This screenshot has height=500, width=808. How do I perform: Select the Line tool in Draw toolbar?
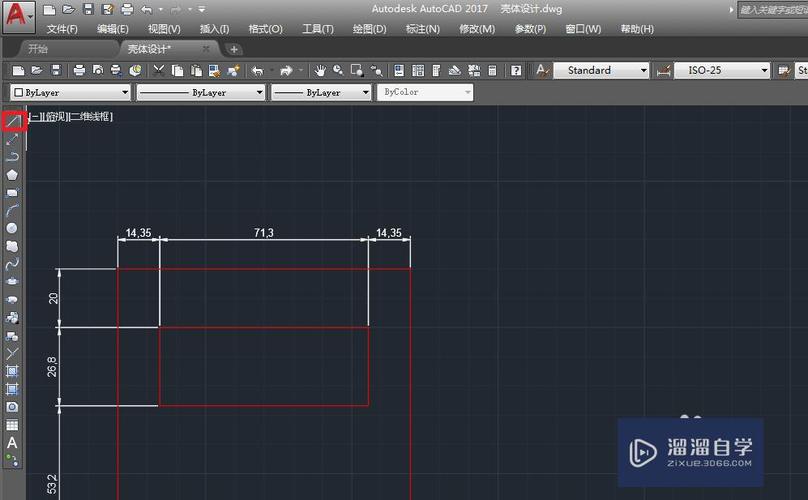(x=13, y=121)
